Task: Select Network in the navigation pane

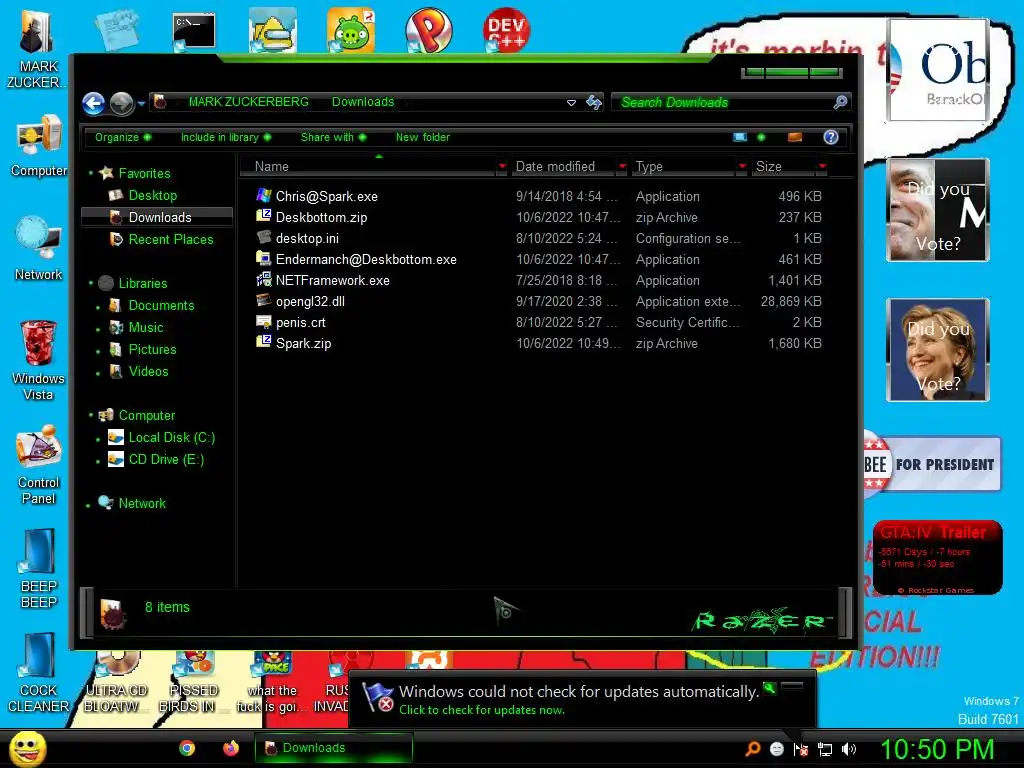Action: coord(142,504)
